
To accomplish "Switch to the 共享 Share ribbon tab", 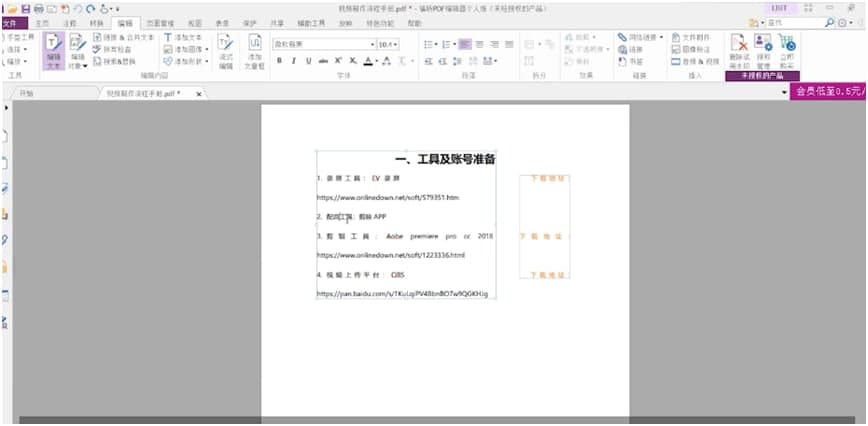I will tap(277, 24).
